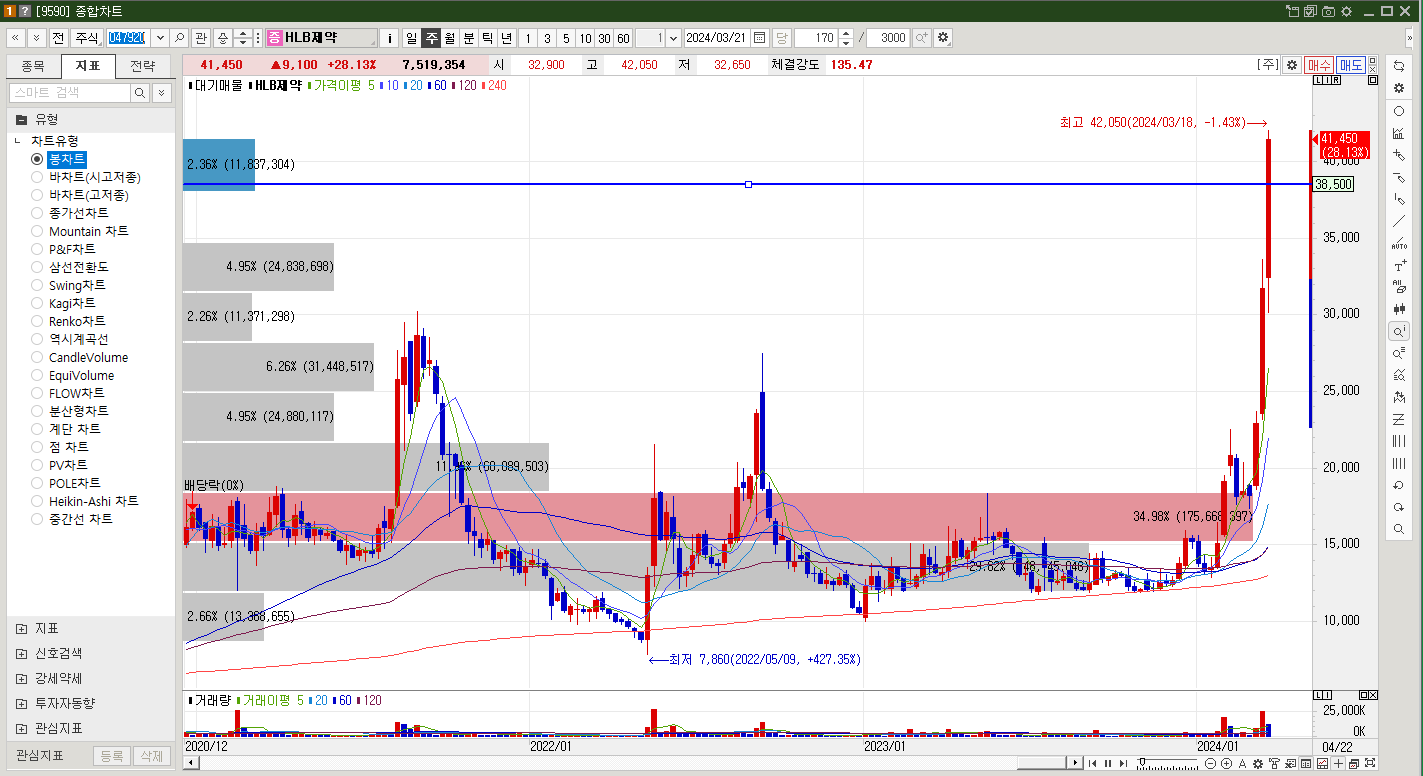
Task: Select Renko차트 radio button
Action: click(x=38, y=321)
